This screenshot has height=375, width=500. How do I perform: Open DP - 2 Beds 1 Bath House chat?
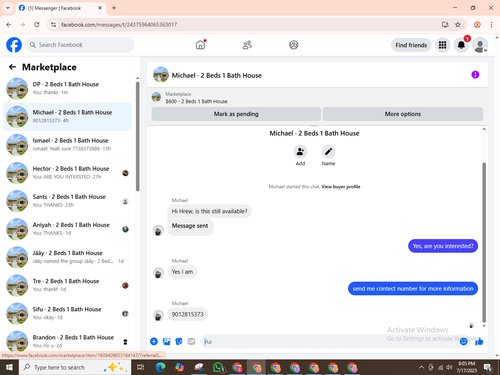[x=67, y=88]
